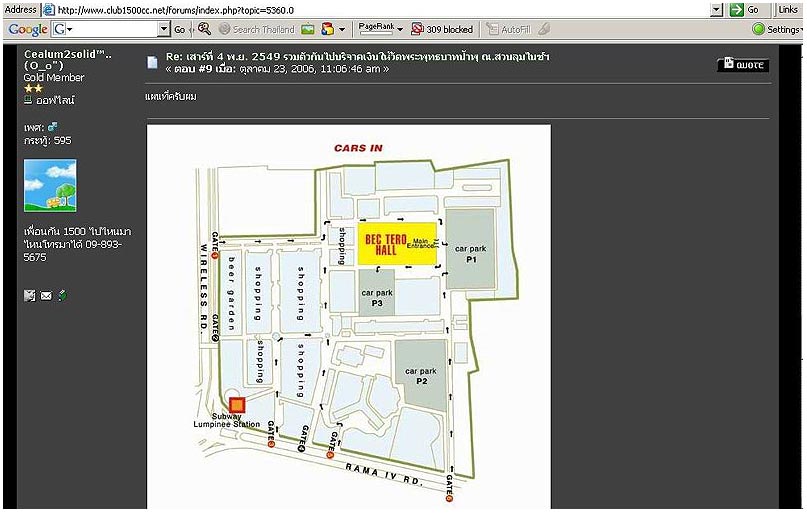Open Google toolbar Settings
Screen dimensions: 807x513
click(778, 29)
